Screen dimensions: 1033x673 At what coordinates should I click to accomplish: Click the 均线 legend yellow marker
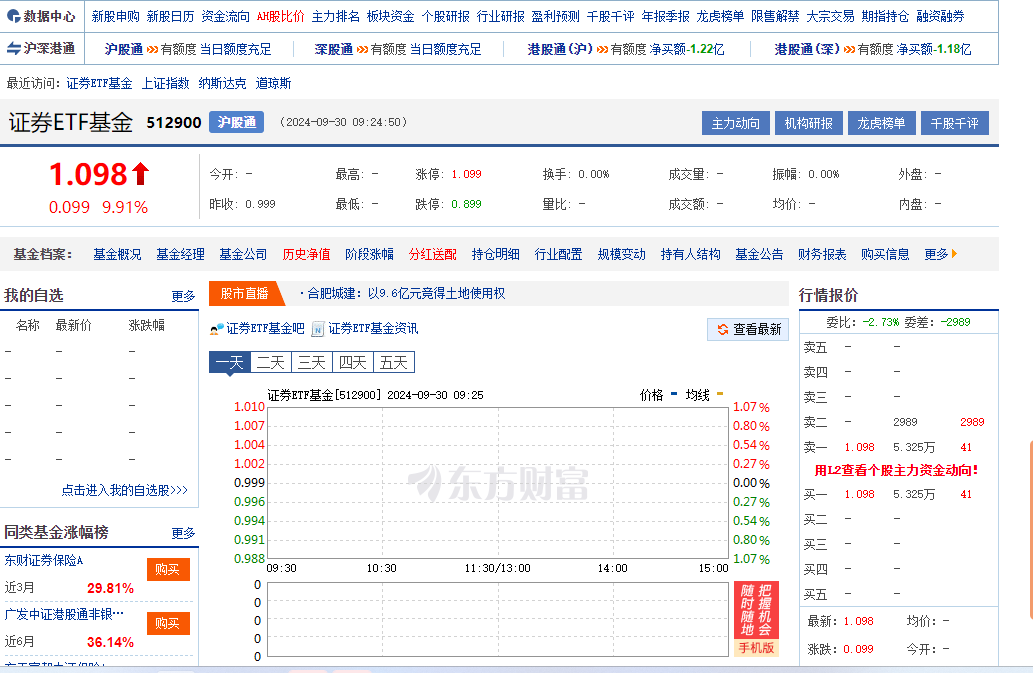(x=719, y=394)
